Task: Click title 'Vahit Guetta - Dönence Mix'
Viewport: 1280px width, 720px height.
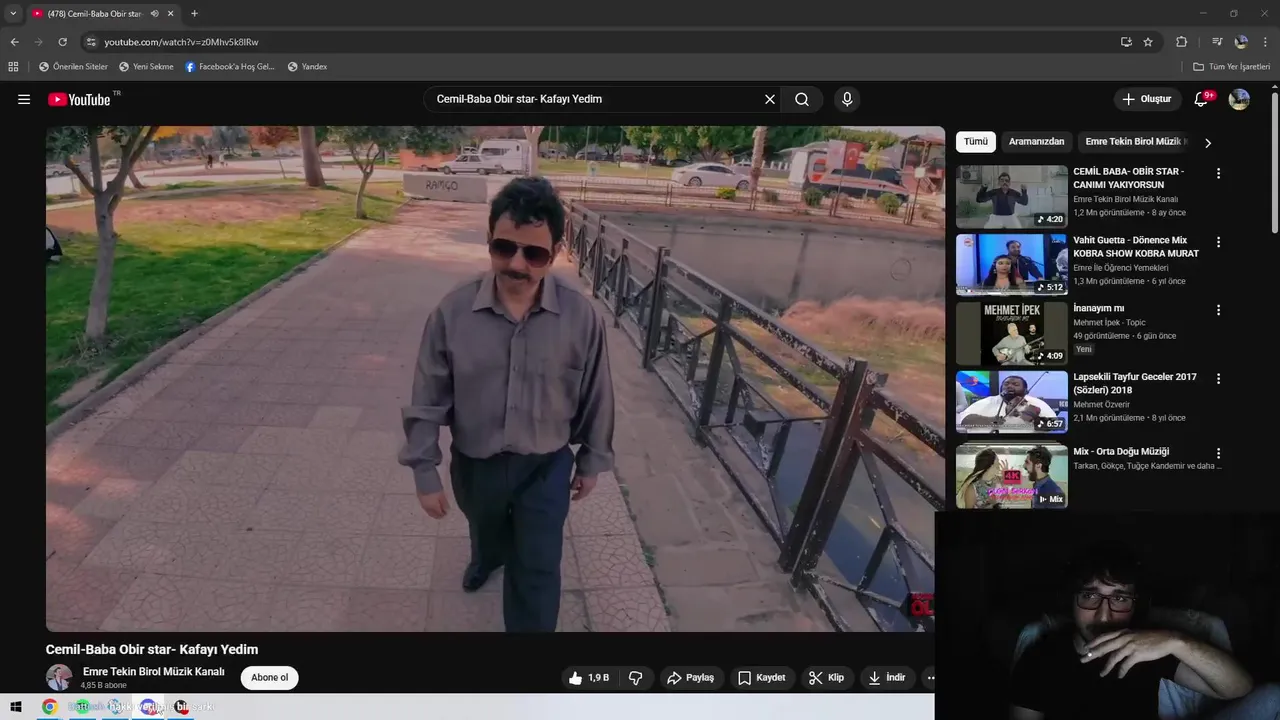Action: (x=1136, y=247)
